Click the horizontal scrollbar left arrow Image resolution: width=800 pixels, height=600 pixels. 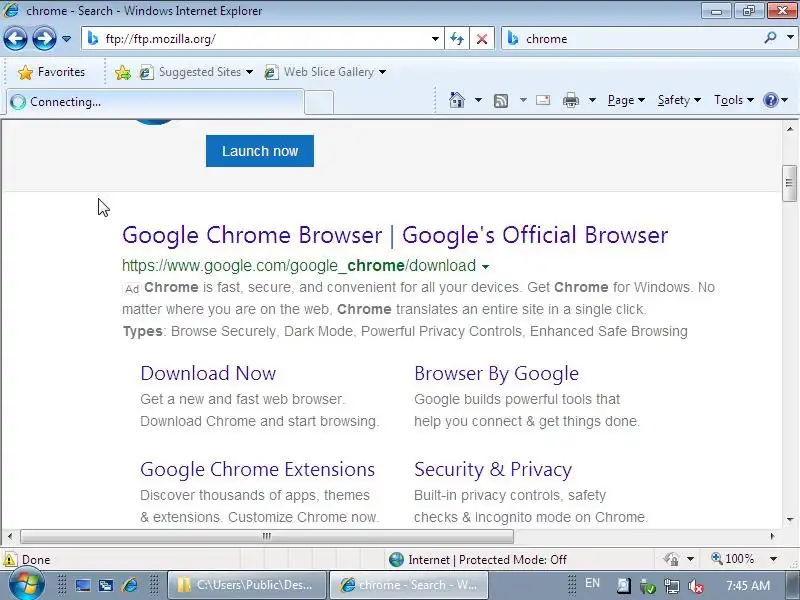point(10,536)
